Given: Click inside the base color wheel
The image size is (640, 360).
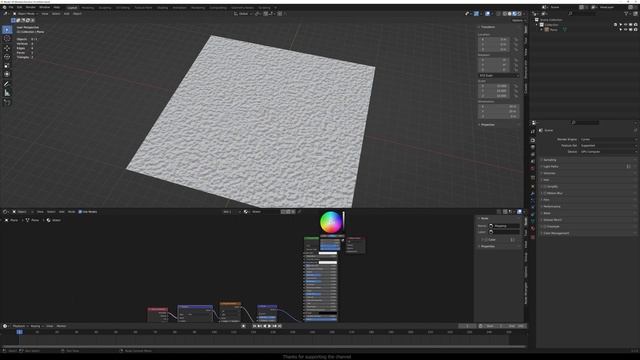Looking at the screenshot, I should pyautogui.click(x=331, y=222).
